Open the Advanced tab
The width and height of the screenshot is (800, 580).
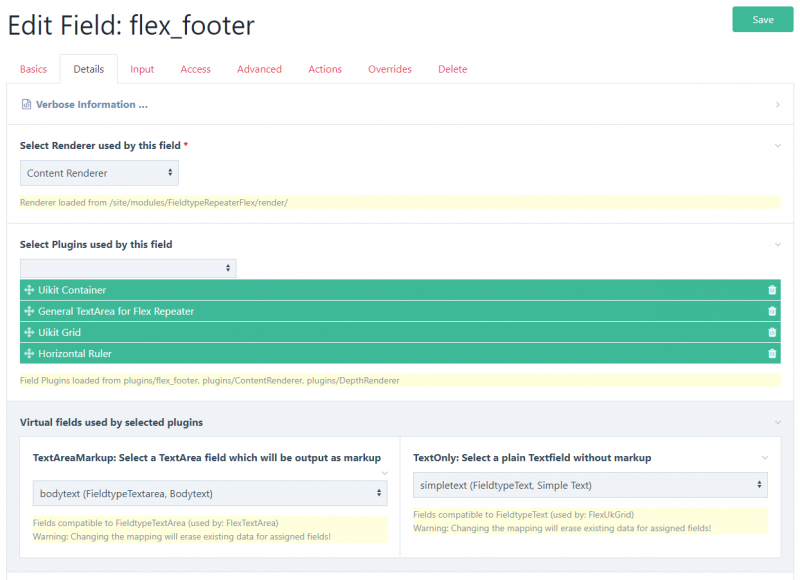[x=259, y=69]
